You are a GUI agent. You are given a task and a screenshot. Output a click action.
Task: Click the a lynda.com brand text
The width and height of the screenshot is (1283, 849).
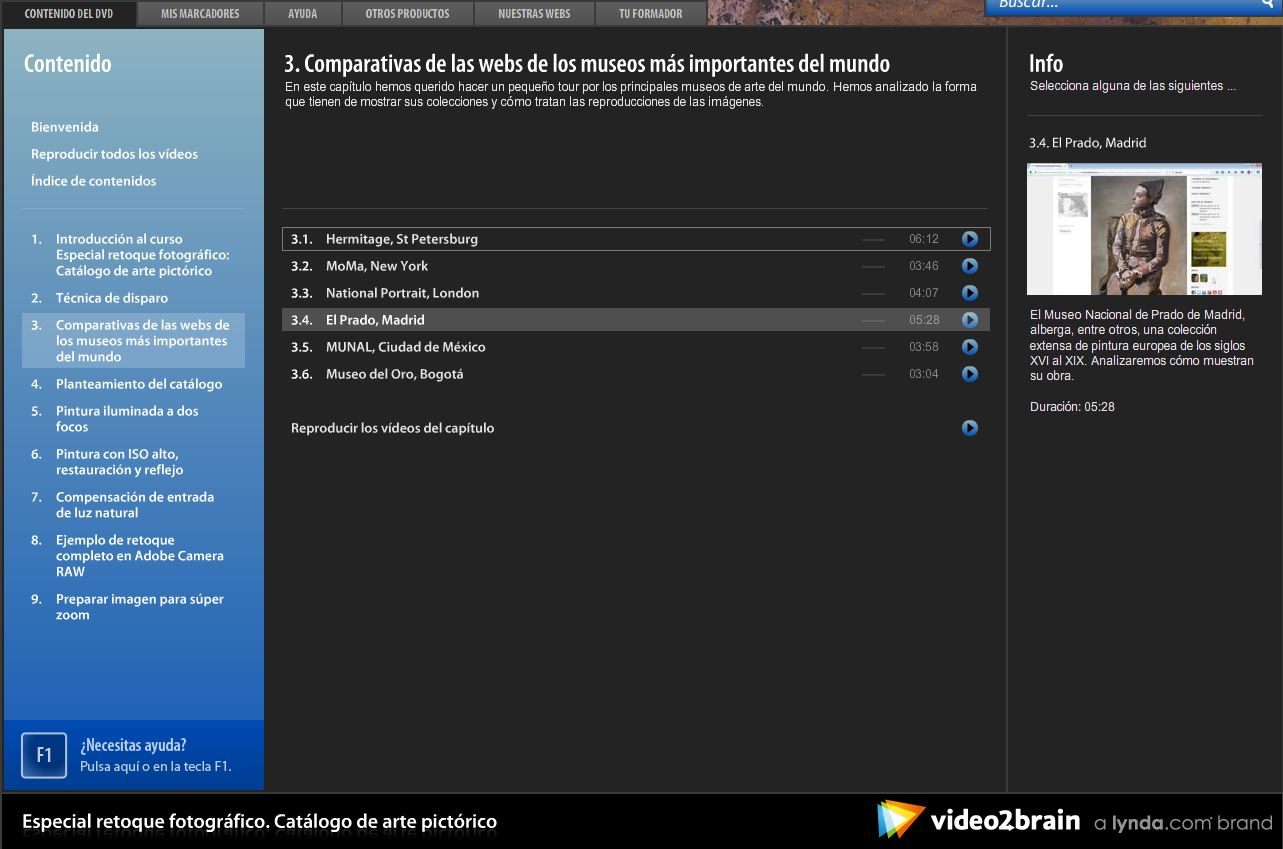(1183, 823)
